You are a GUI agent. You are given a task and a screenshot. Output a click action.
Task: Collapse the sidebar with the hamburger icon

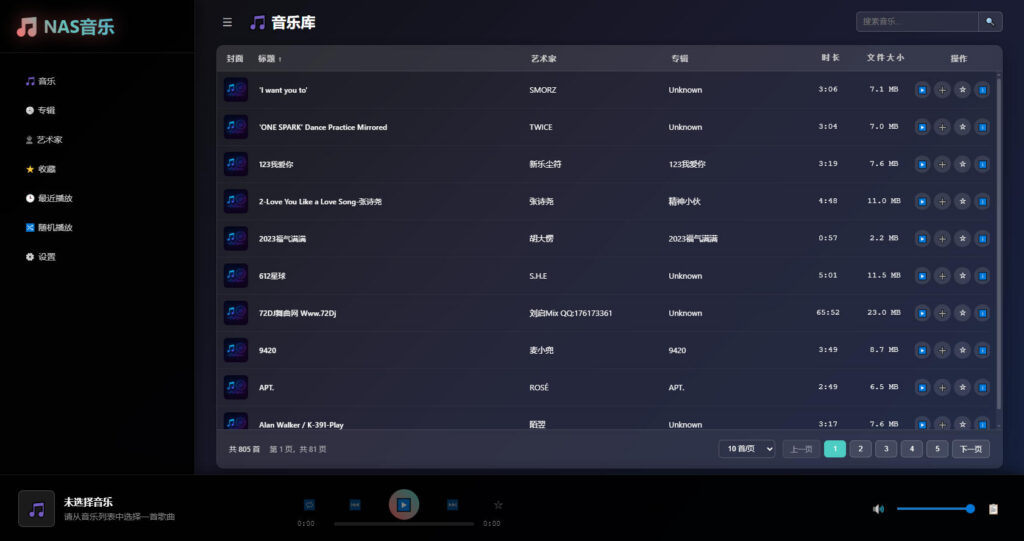(x=227, y=22)
